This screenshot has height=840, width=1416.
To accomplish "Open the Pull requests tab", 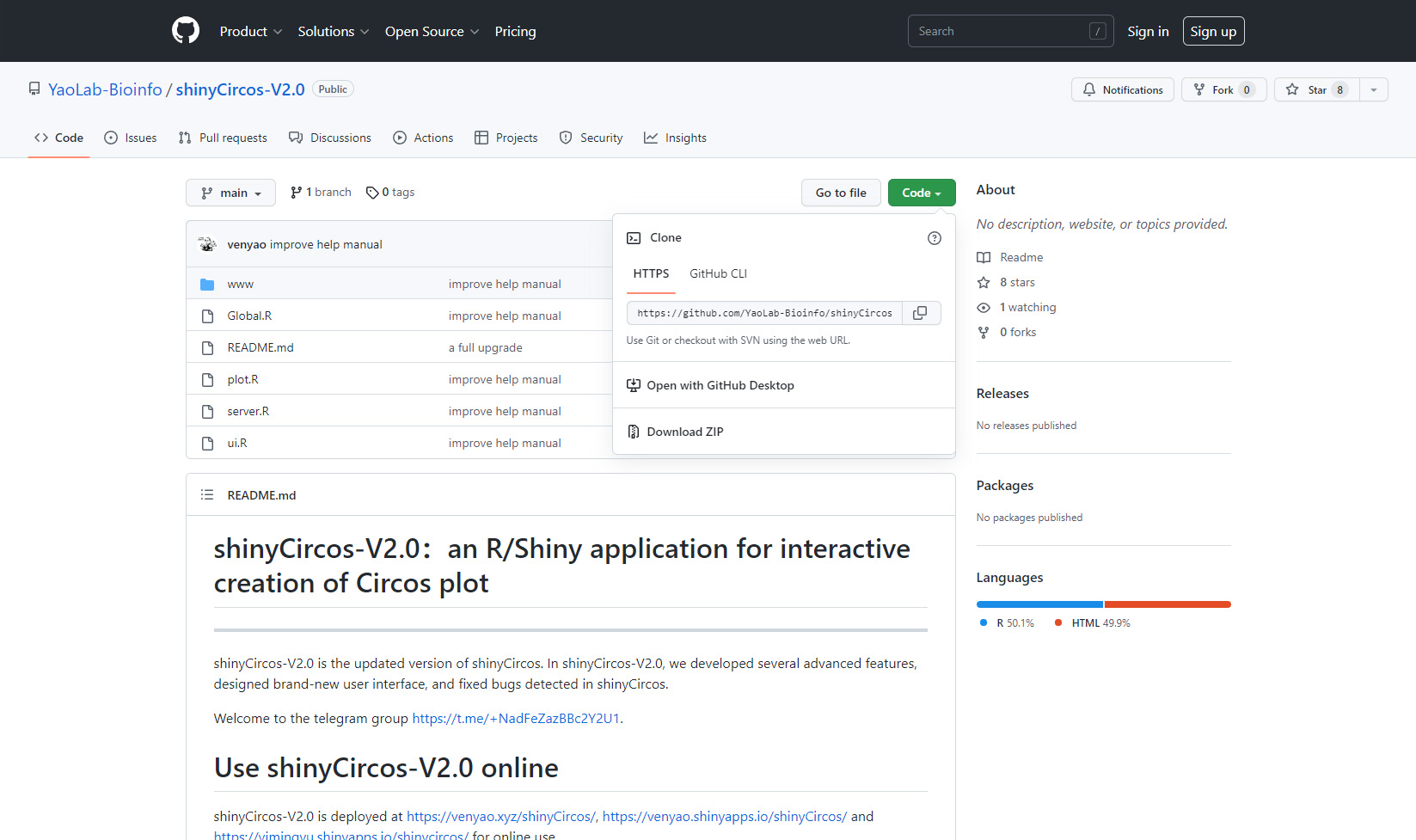I will (223, 138).
